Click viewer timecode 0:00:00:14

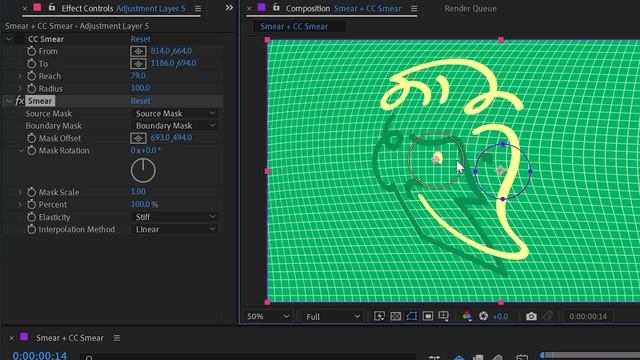[588, 316]
